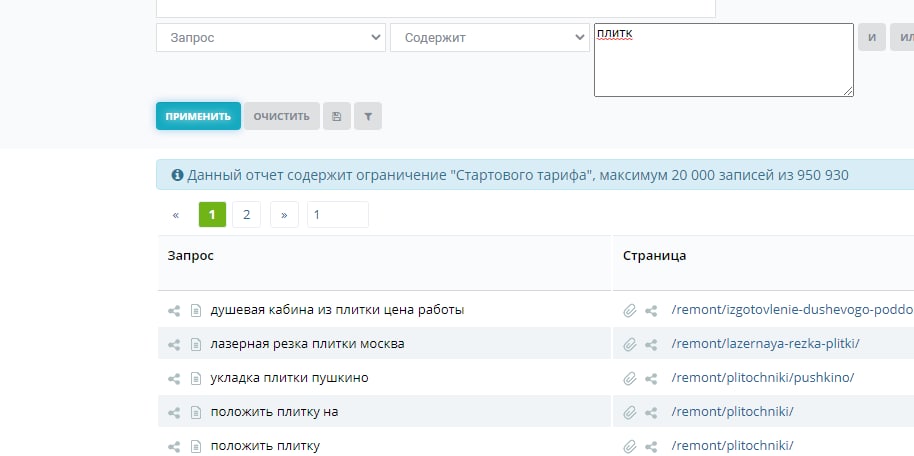This screenshot has height=456, width=914.
Task: Click query text 'положить плитку на'
Action: tap(274, 412)
